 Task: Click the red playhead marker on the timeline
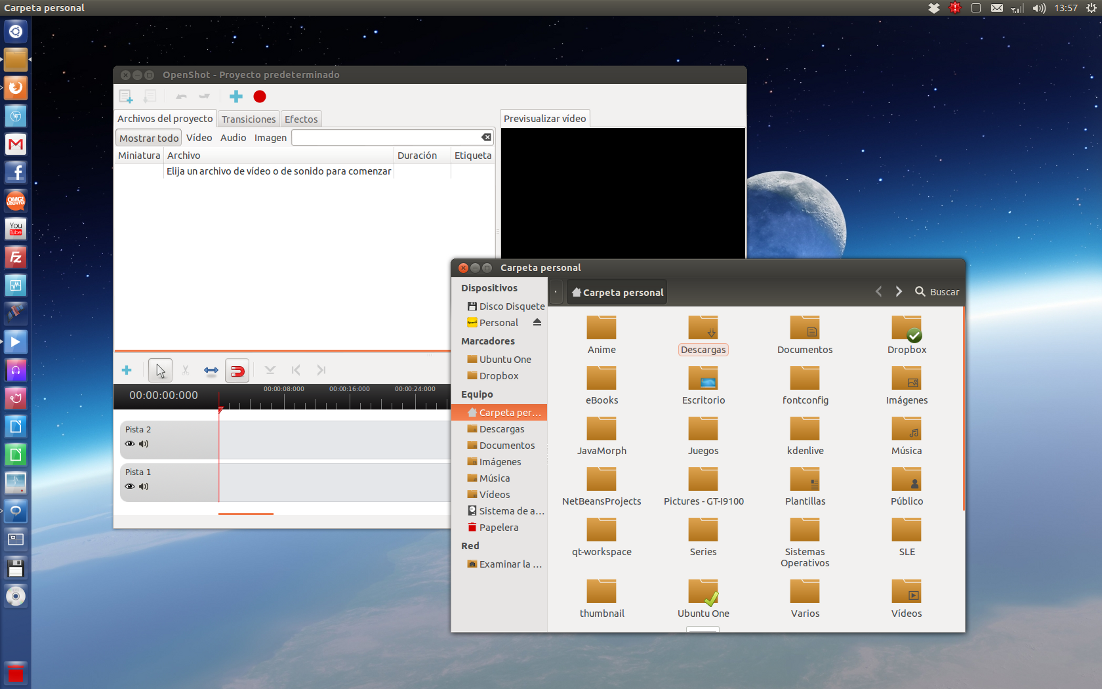220,409
